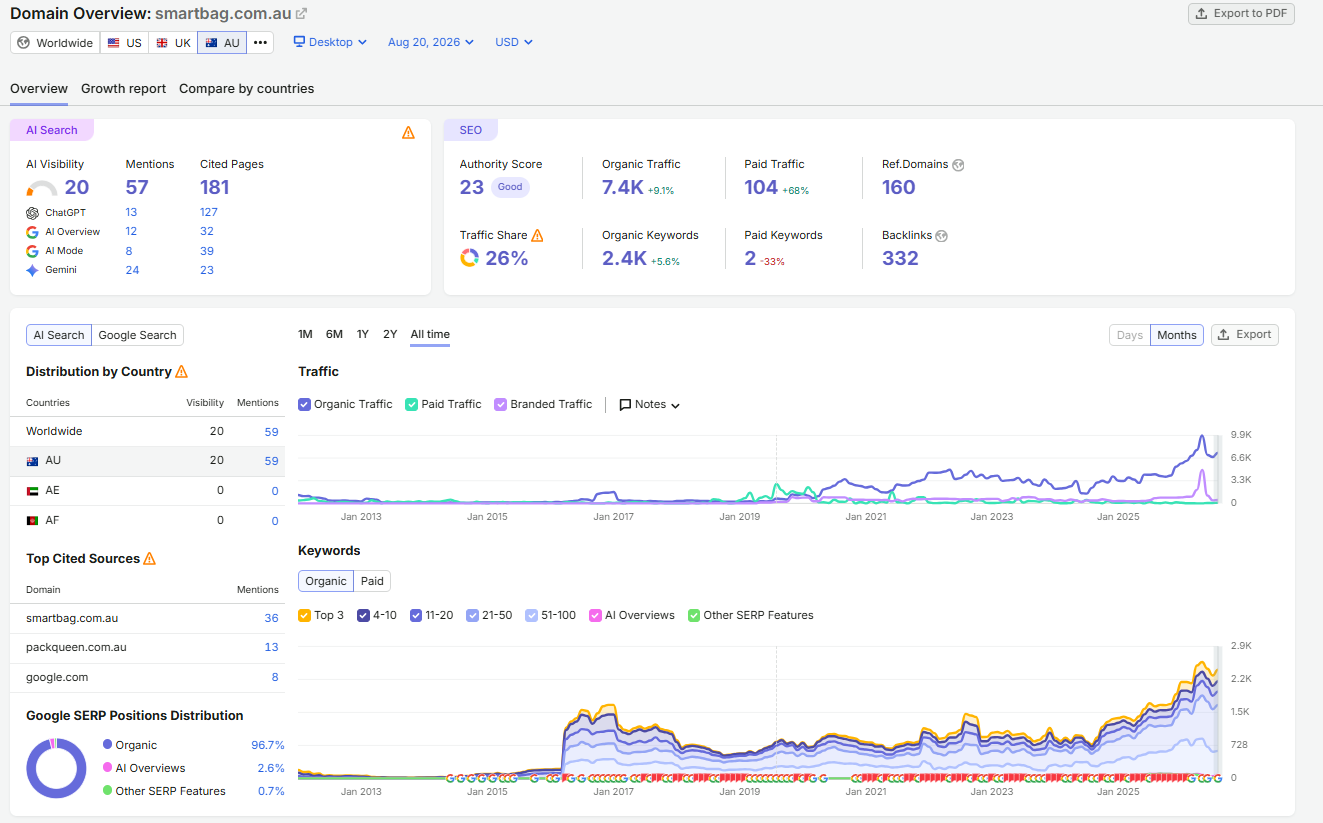Uncheck the Organic Traffic checkbox
Image resolution: width=1323 pixels, height=823 pixels.
305,404
